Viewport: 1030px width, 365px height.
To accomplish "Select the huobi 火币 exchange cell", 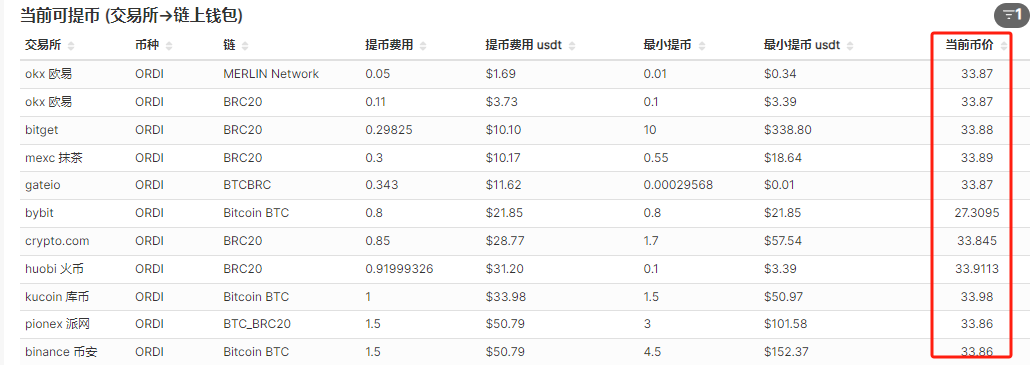I will (54, 268).
